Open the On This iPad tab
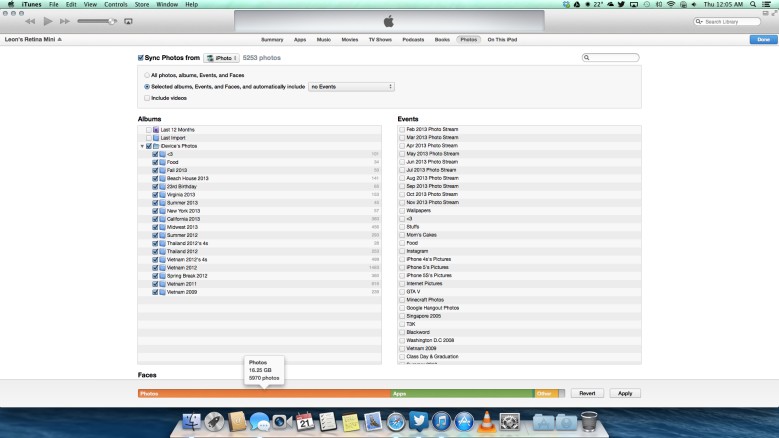779x438 pixels. (x=502, y=39)
